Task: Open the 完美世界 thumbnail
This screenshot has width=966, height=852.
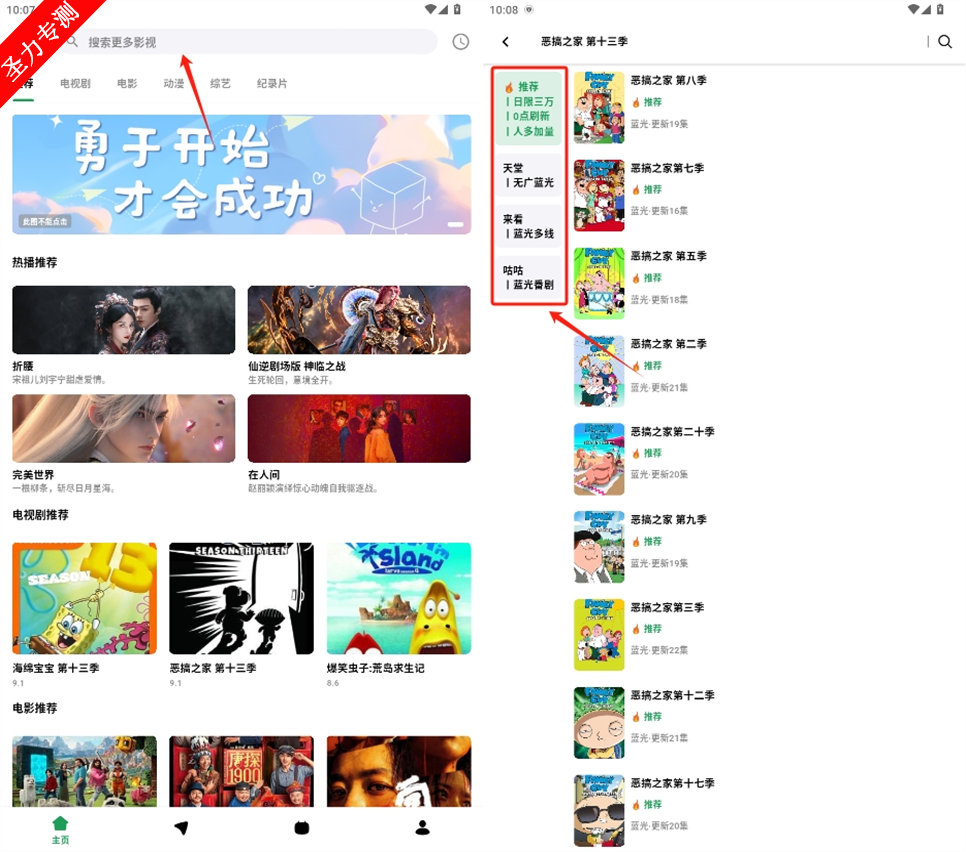Action: click(123, 428)
